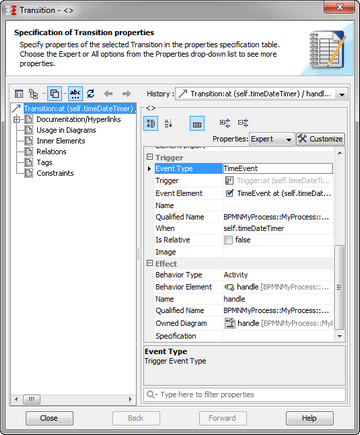Select the Inner Elements tree item
The height and width of the screenshot is (435, 360).
[x=61, y=141]
